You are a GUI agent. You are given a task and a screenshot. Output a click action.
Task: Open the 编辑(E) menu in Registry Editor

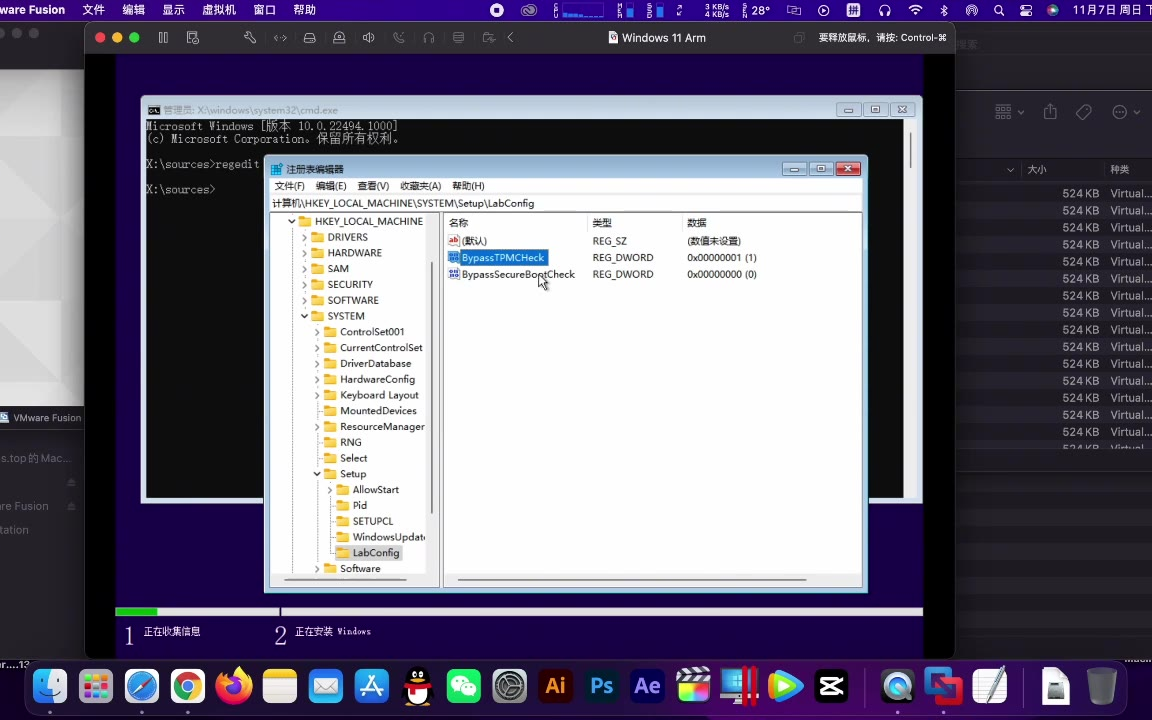click(331, 186)
